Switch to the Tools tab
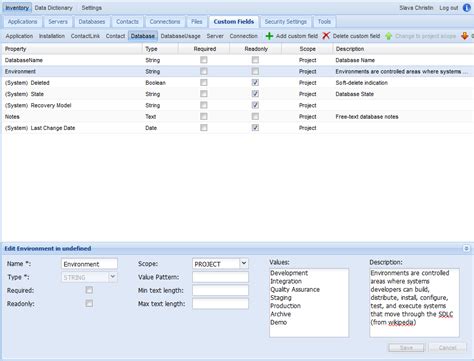474x361 pixels. coord(324,22)
